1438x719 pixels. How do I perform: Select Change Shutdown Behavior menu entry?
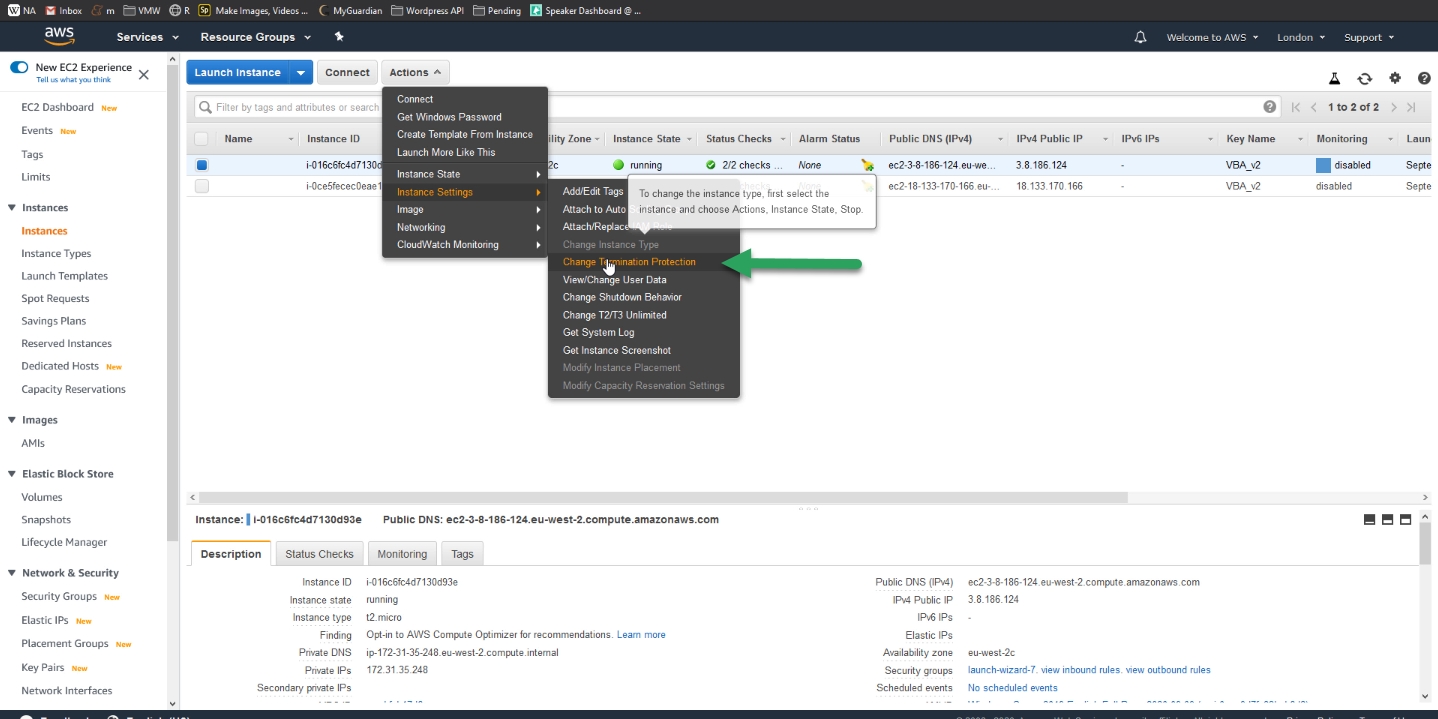pyautogui.click(x=622, y=297)
